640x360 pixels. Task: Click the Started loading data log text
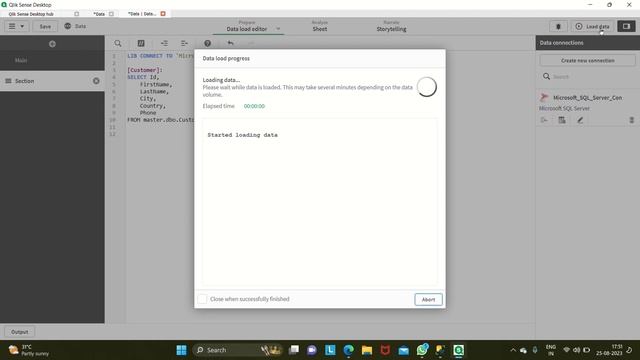242,135
